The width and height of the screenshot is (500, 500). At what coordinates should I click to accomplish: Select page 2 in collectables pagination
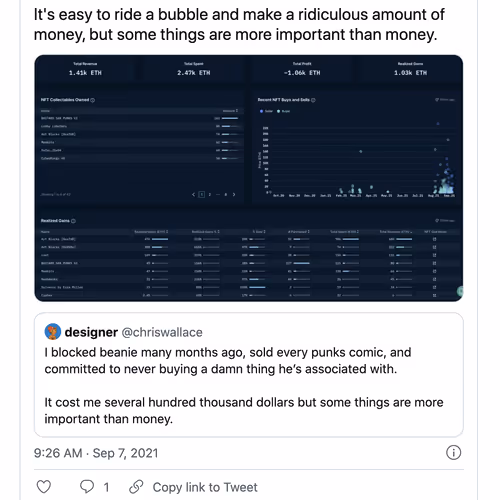point(210,194)
